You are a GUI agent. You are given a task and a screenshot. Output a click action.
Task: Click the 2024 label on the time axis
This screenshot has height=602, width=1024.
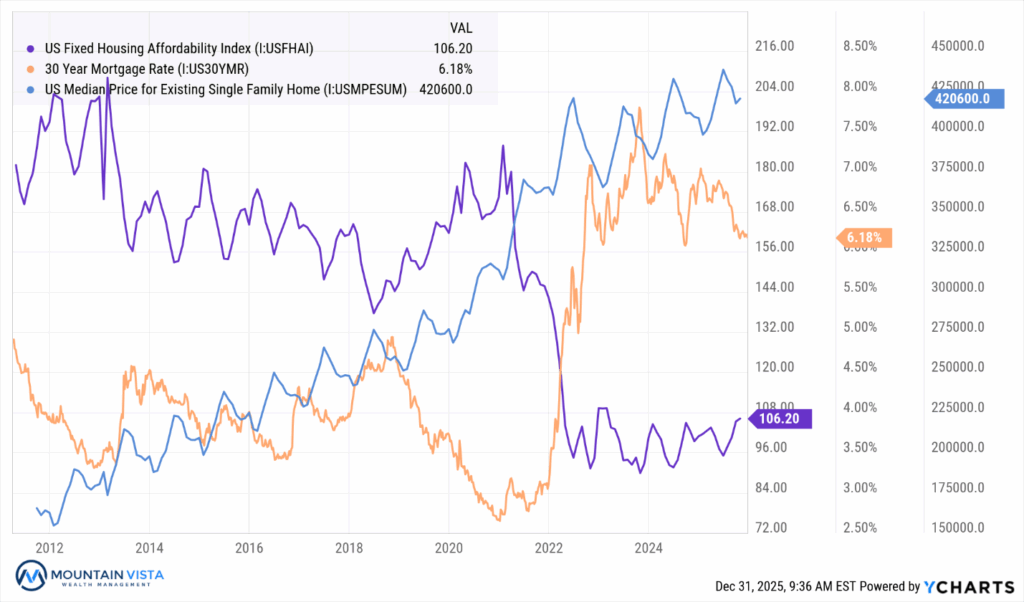coord(648,547)
